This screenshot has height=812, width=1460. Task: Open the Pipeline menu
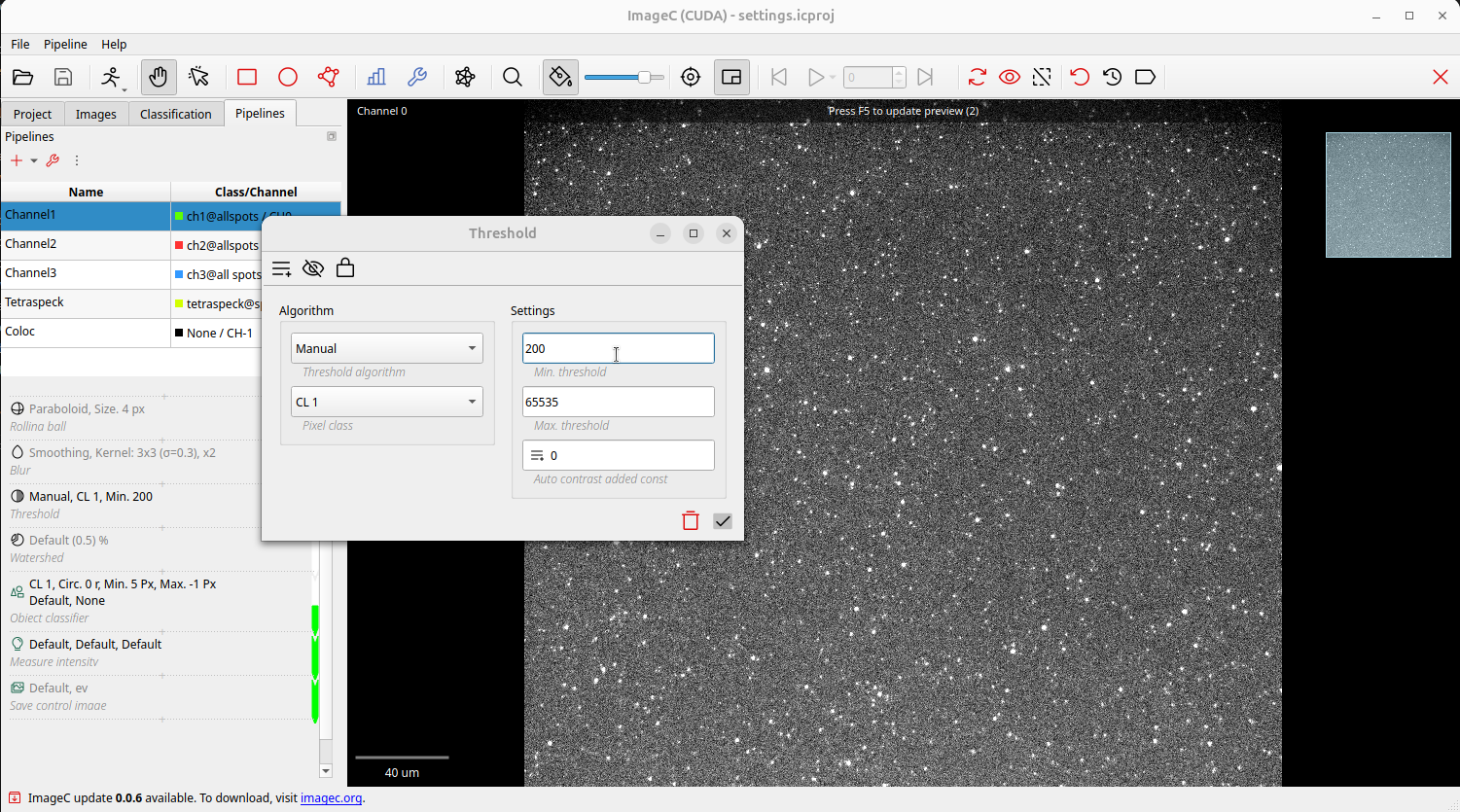(x=65, y=44)
